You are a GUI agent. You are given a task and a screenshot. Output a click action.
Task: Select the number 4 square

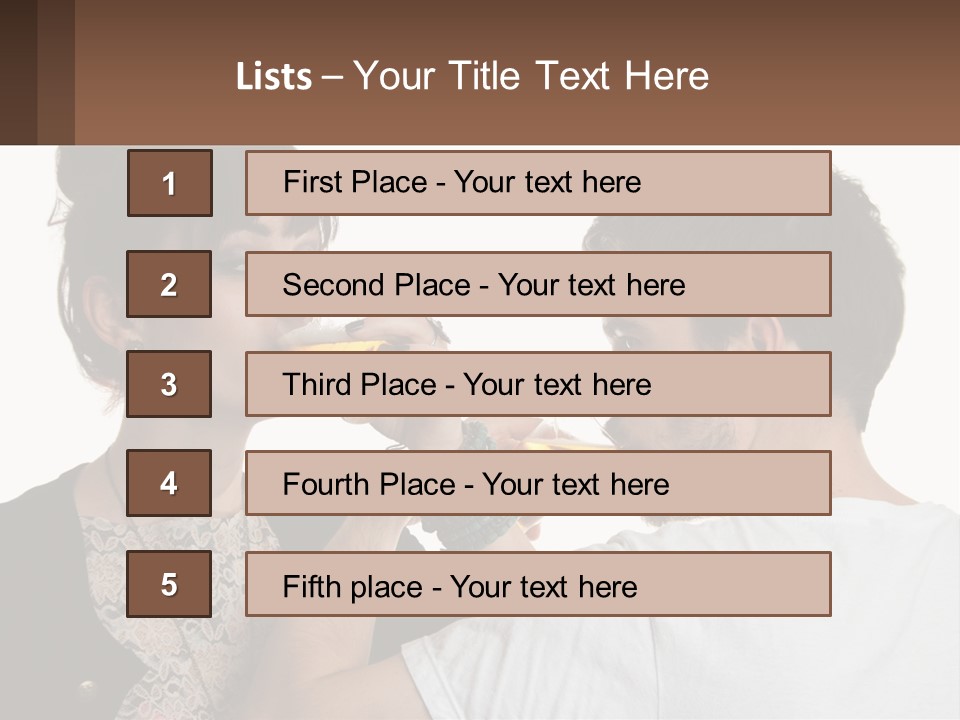pyautogui.click(x=169, y=483)
